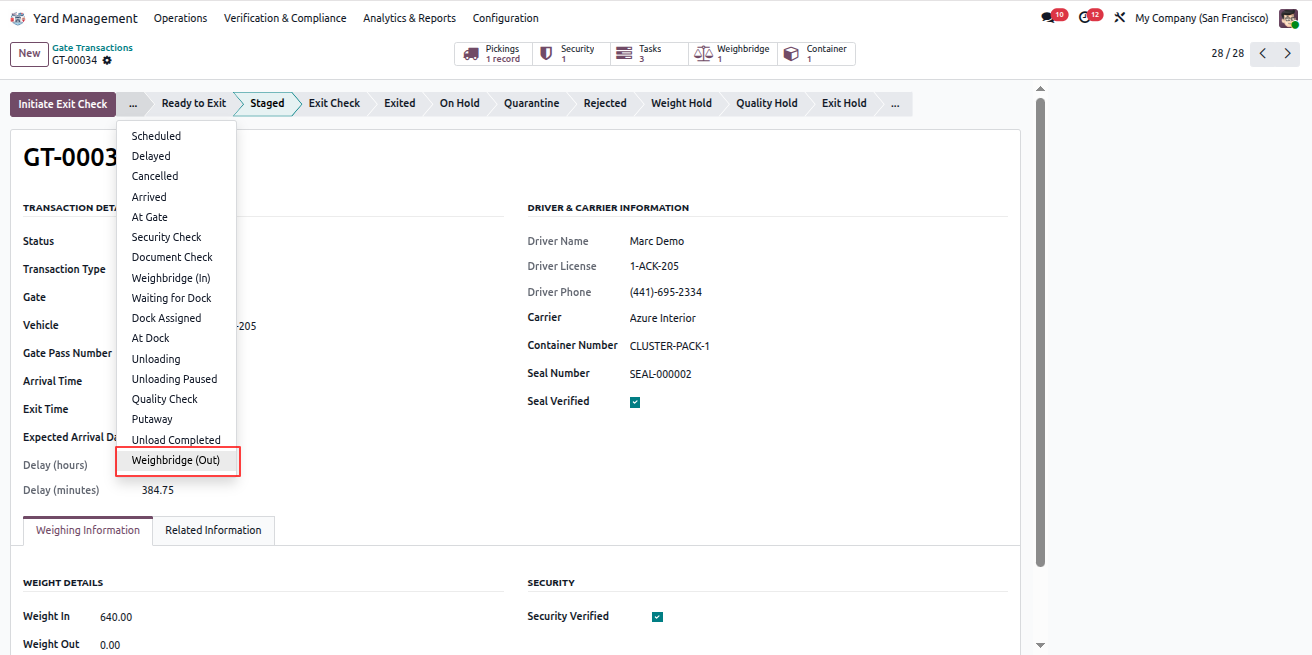
Task: Select Delayed in status dropdown
Action: (176, 156)
